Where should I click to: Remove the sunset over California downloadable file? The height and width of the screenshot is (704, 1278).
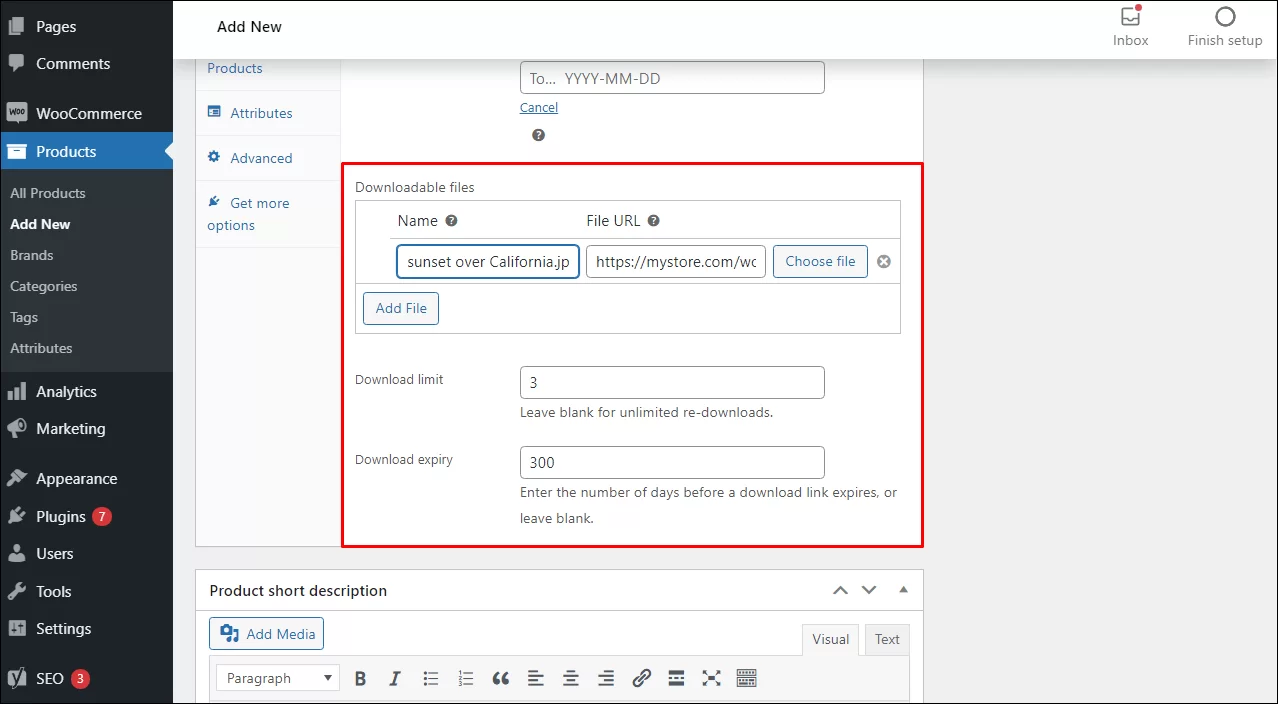click(883, 261)
